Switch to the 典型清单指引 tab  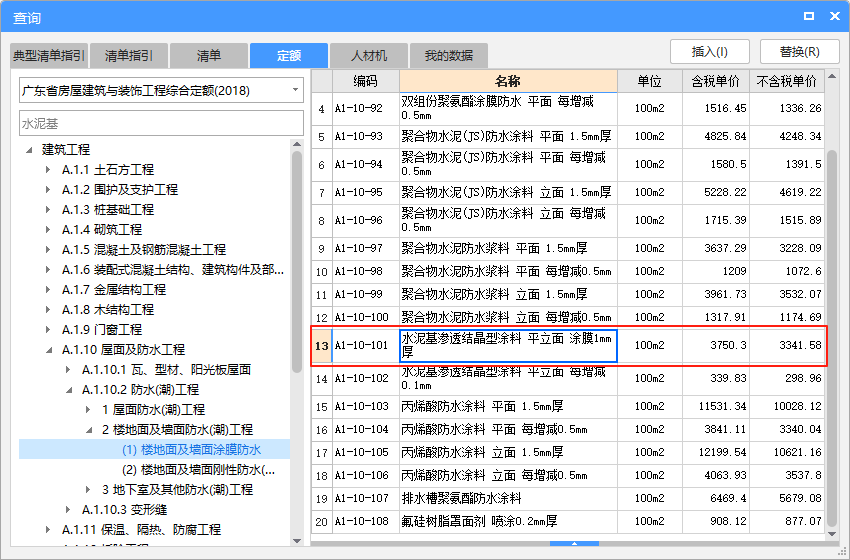(x=49, y=55)
